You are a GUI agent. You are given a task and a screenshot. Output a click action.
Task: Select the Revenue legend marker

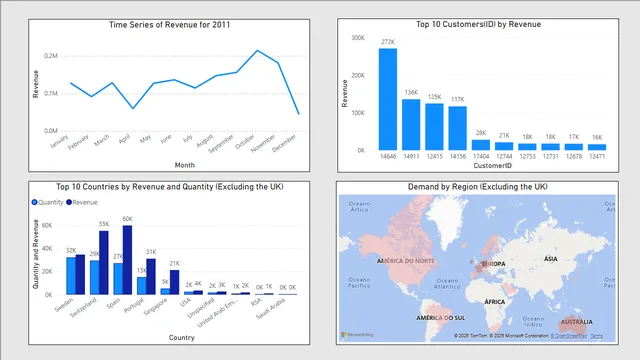(x=69, y=202)
